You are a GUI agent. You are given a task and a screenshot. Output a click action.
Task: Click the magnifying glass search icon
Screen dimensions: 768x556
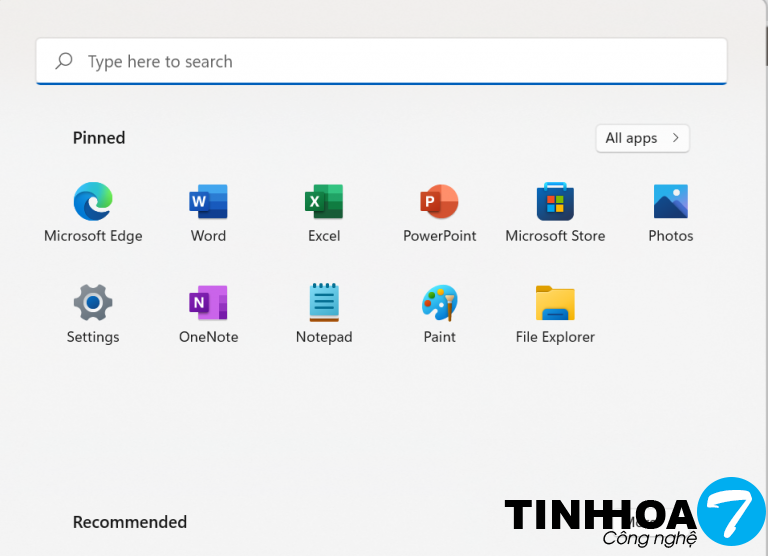[x=64, y=61]
